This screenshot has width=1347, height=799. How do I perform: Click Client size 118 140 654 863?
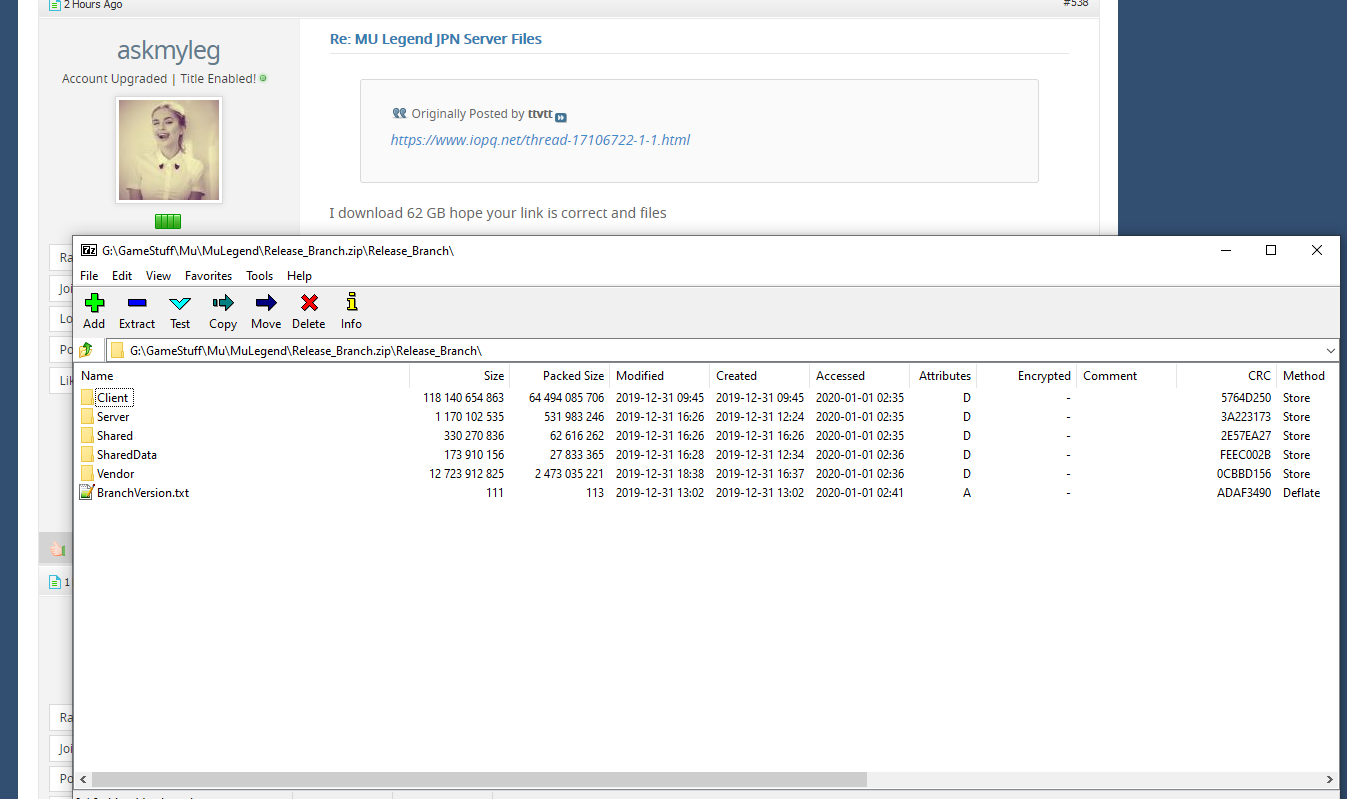pos(463,398)
